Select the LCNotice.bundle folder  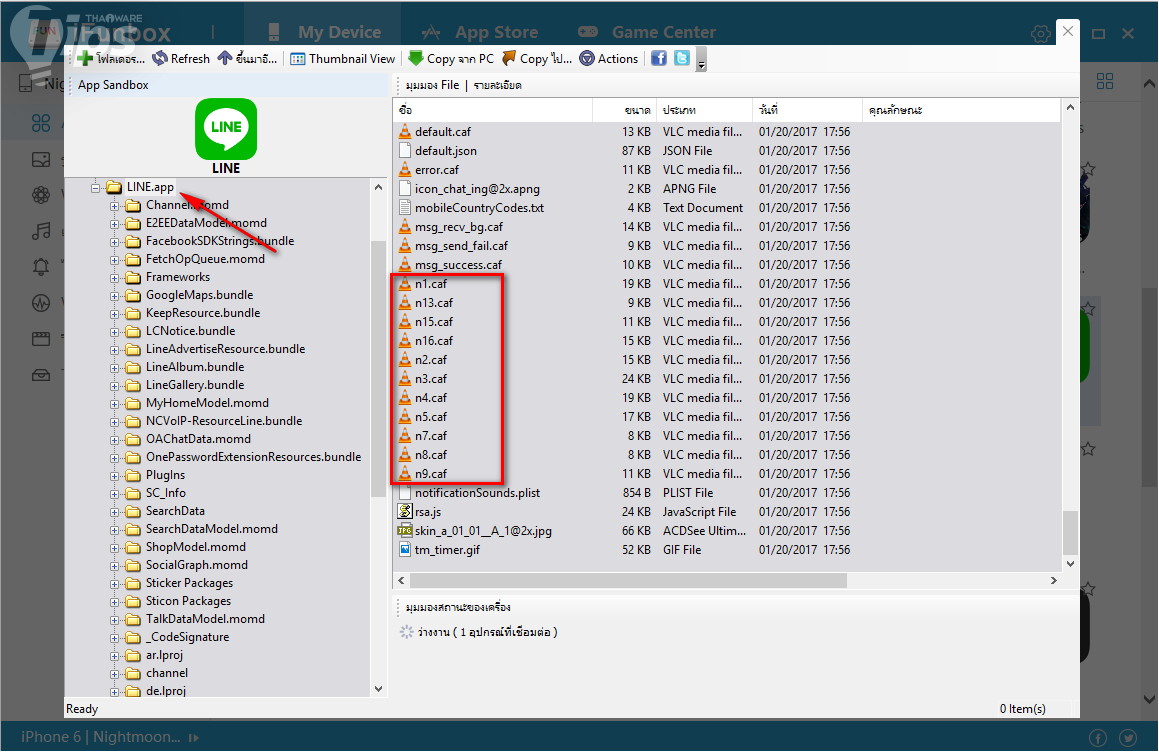pyautogui.click(x=190, y=331)
